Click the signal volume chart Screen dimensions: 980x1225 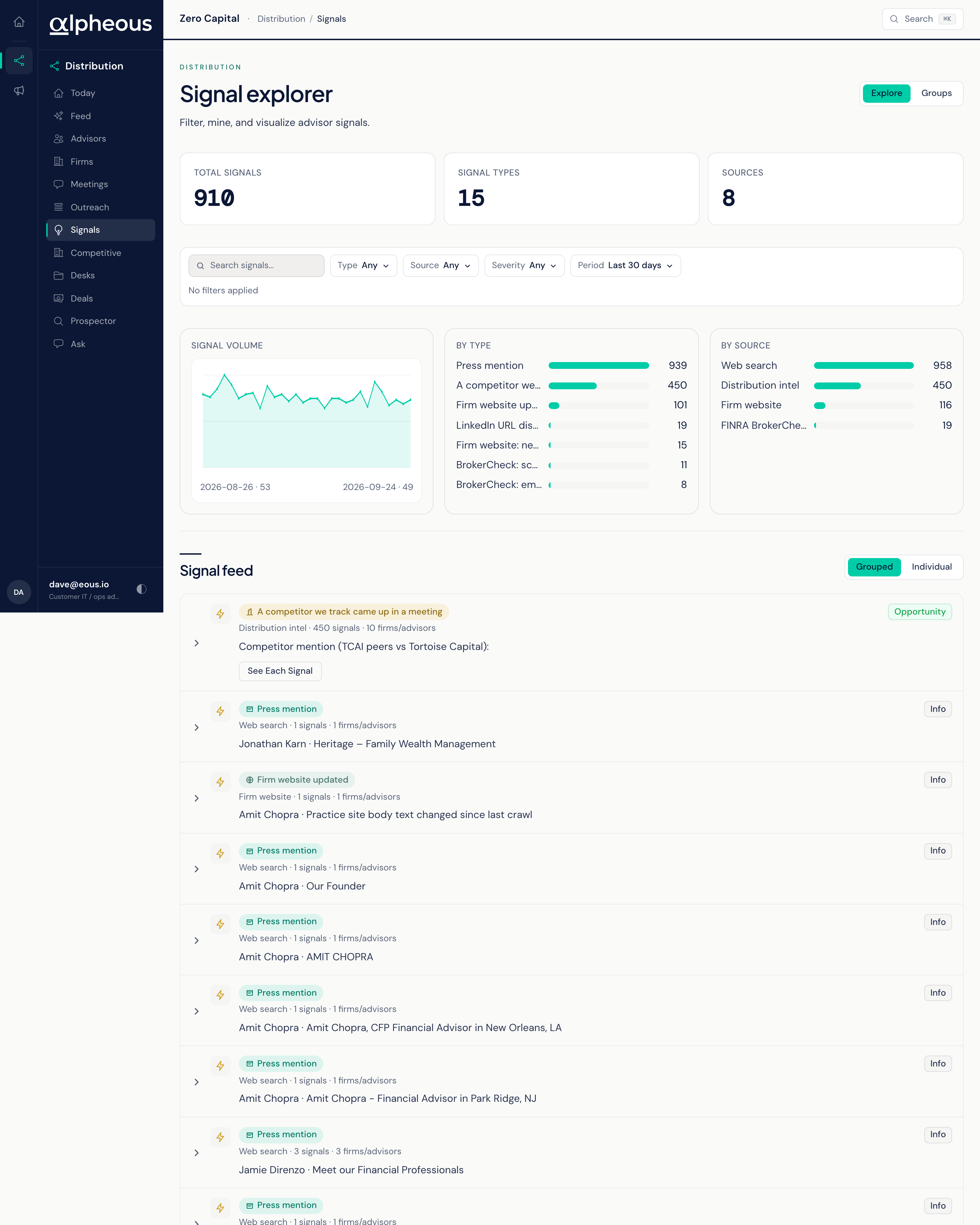point(306,421)
